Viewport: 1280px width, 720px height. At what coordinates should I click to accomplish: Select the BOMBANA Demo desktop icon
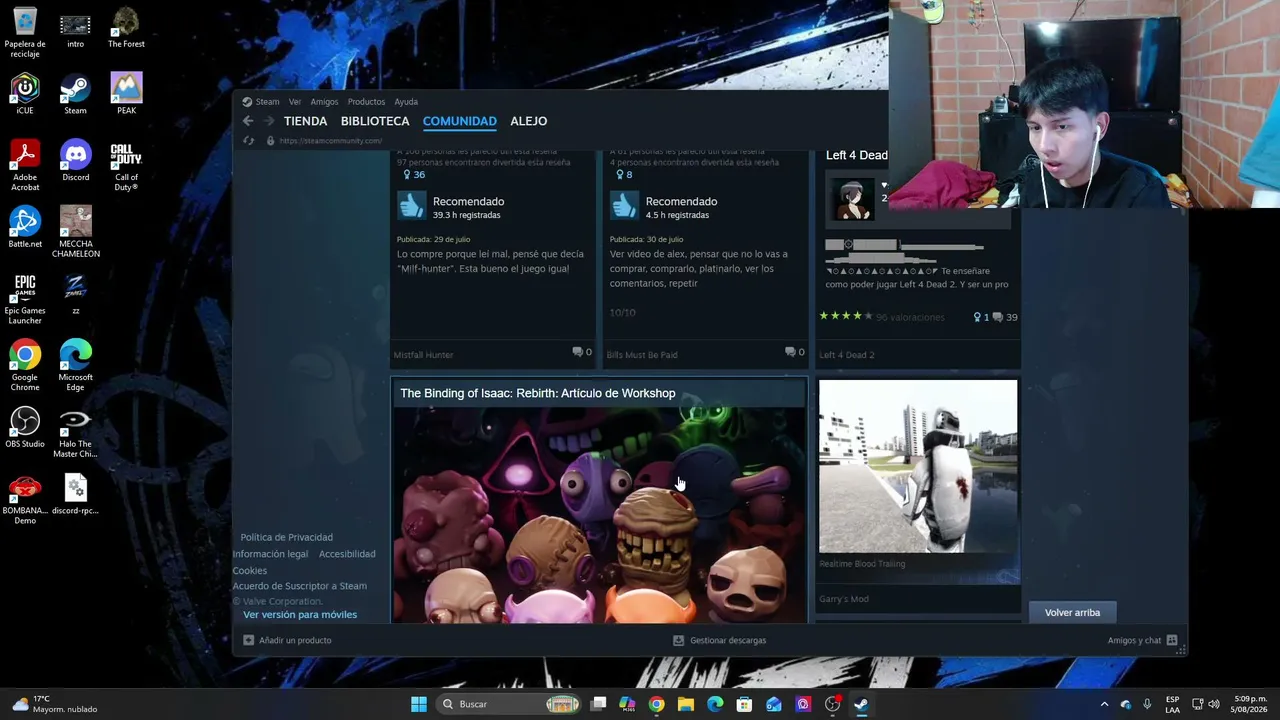(x=25, y=499)
